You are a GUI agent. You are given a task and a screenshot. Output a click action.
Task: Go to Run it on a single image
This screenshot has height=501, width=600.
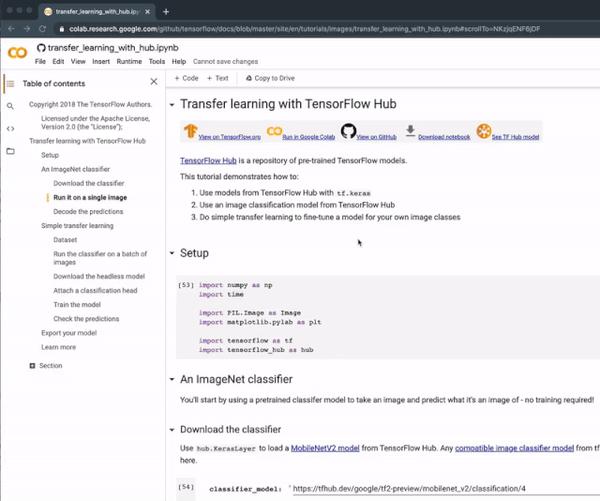[90, 197]
